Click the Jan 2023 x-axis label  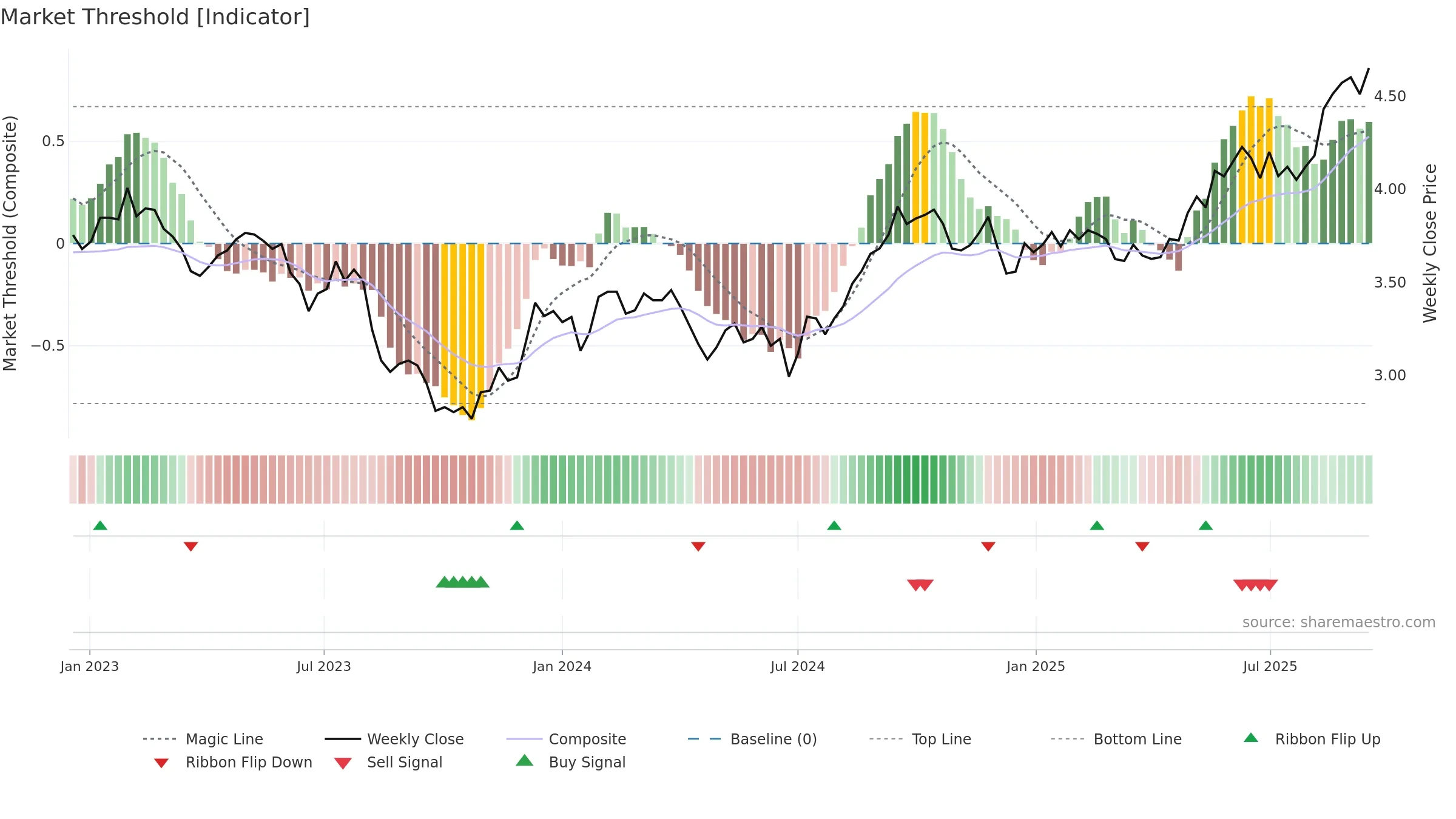tap(90, 666)
